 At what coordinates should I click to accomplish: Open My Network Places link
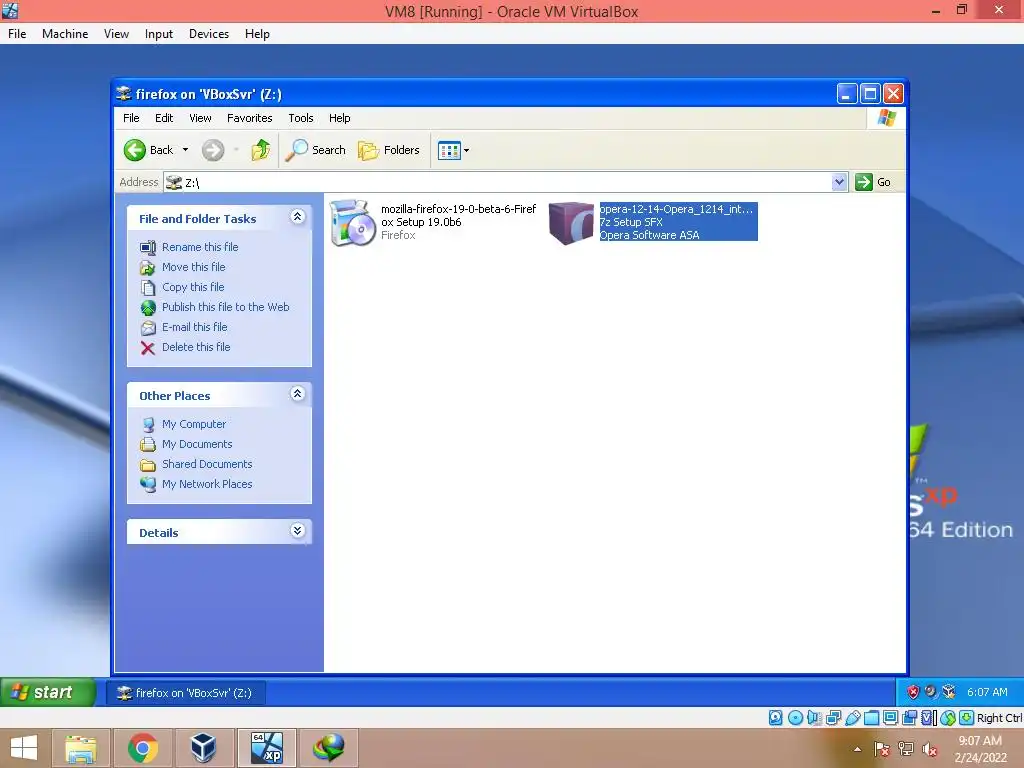pos(207,484)
